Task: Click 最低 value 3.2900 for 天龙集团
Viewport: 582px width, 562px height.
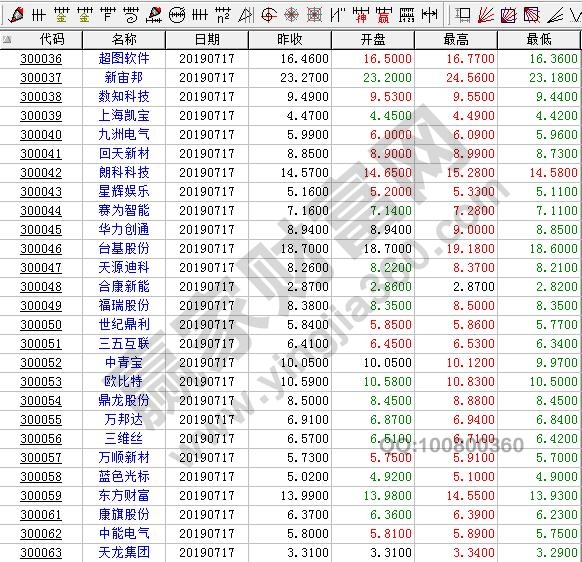Action: (557, 553)
